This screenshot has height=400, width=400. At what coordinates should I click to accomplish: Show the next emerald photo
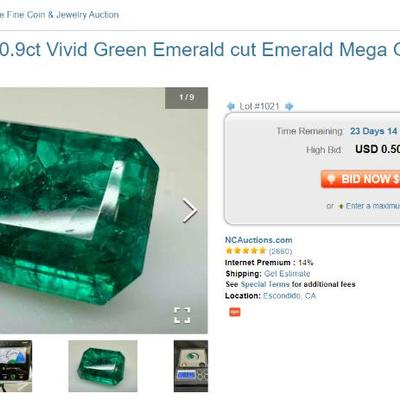190,211
